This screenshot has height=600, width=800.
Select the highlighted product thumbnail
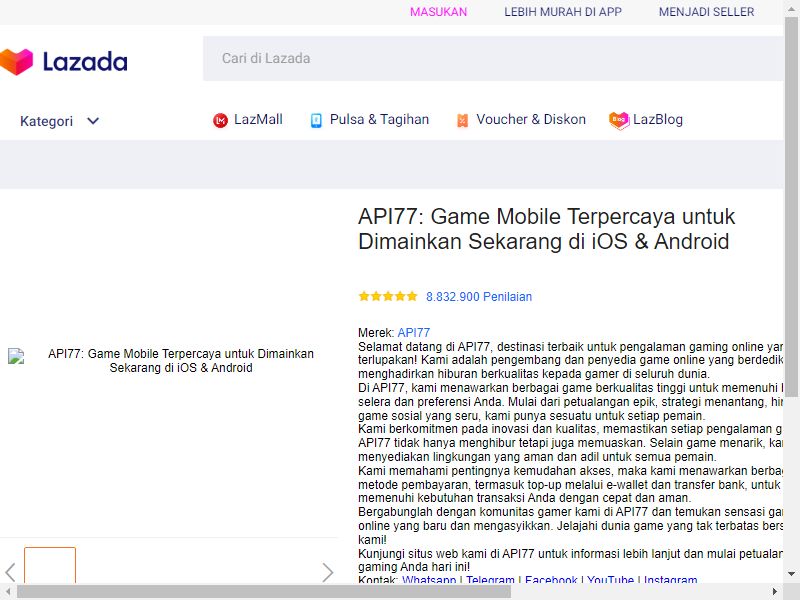[x=50, y=565]
